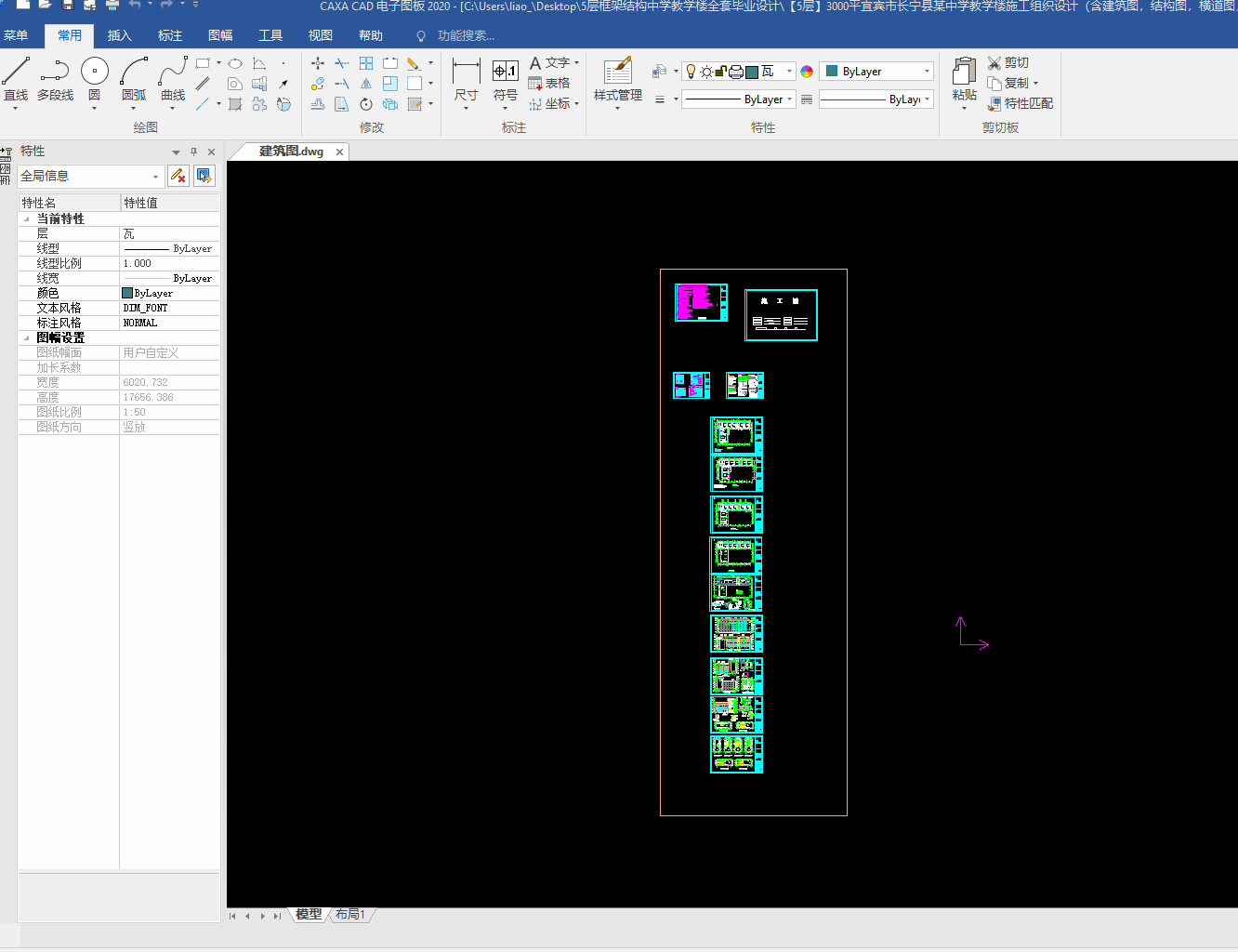The image size is (1238, 952).
Task: Click the 文字 text tool
Action: (x=548, y=62)
